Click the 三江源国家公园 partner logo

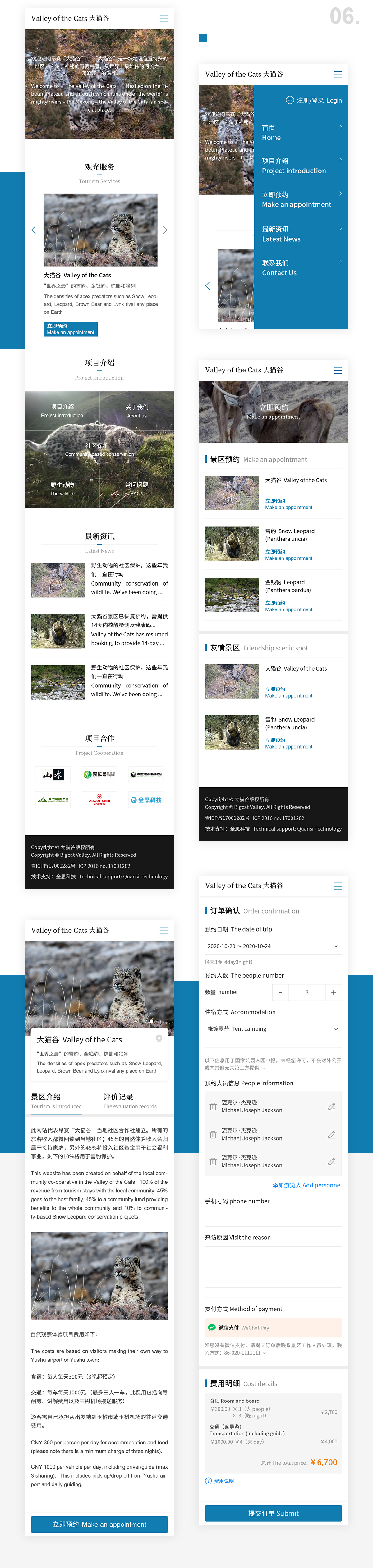53,800
